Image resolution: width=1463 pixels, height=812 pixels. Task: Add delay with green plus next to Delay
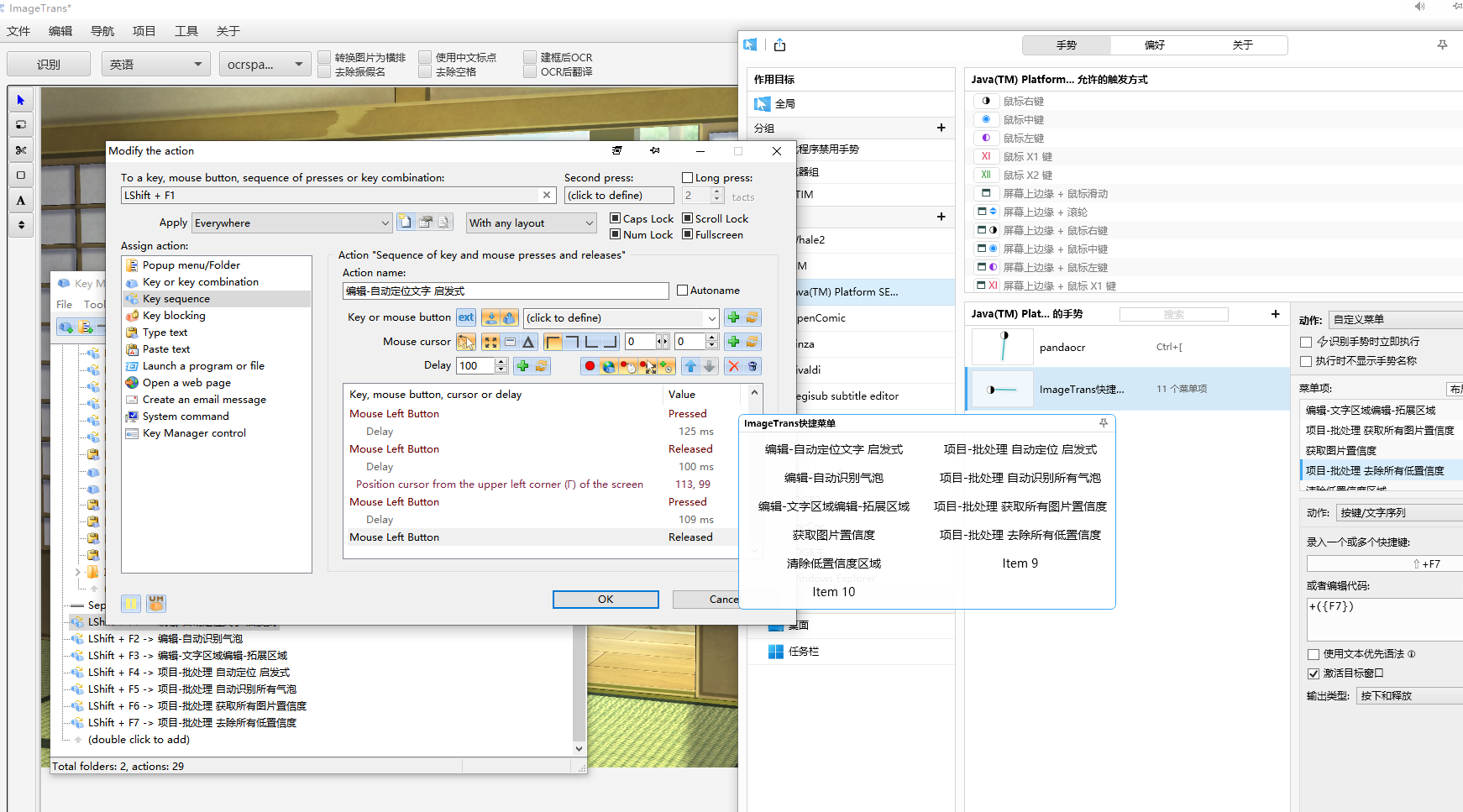point(522,366)
